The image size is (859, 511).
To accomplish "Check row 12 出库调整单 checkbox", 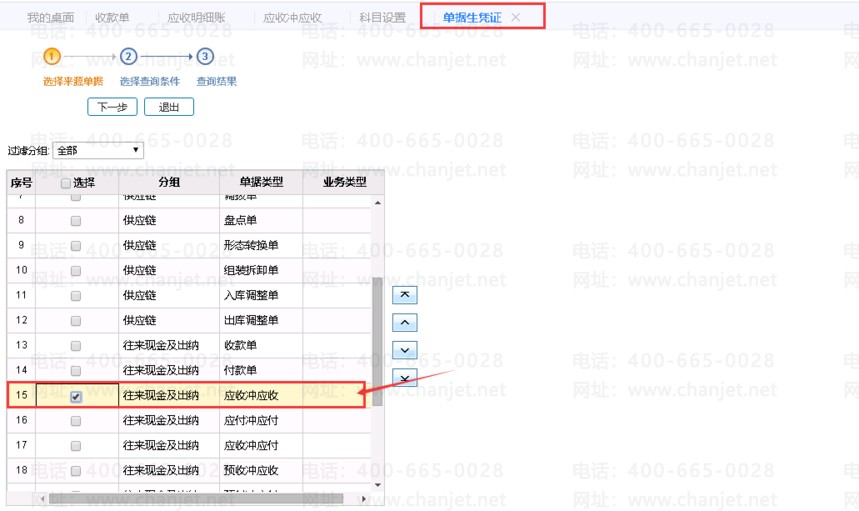I will 76,320.
